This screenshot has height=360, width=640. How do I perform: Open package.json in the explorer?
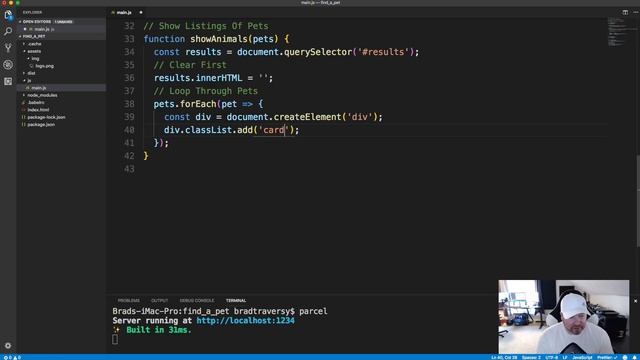pyautogui.click(x=41, y=124)
